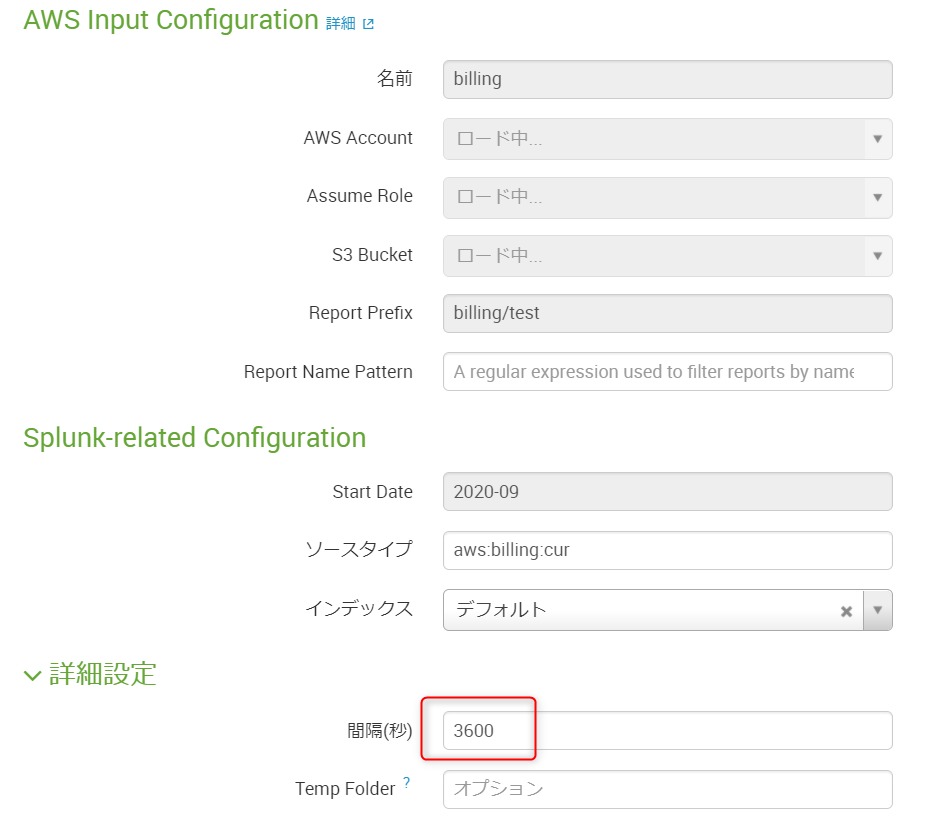Viewport: 940px width, 835px height.
Task: Open the S3 Bucket dropdown
Action: pyautogui.click(x=667, y=256)
